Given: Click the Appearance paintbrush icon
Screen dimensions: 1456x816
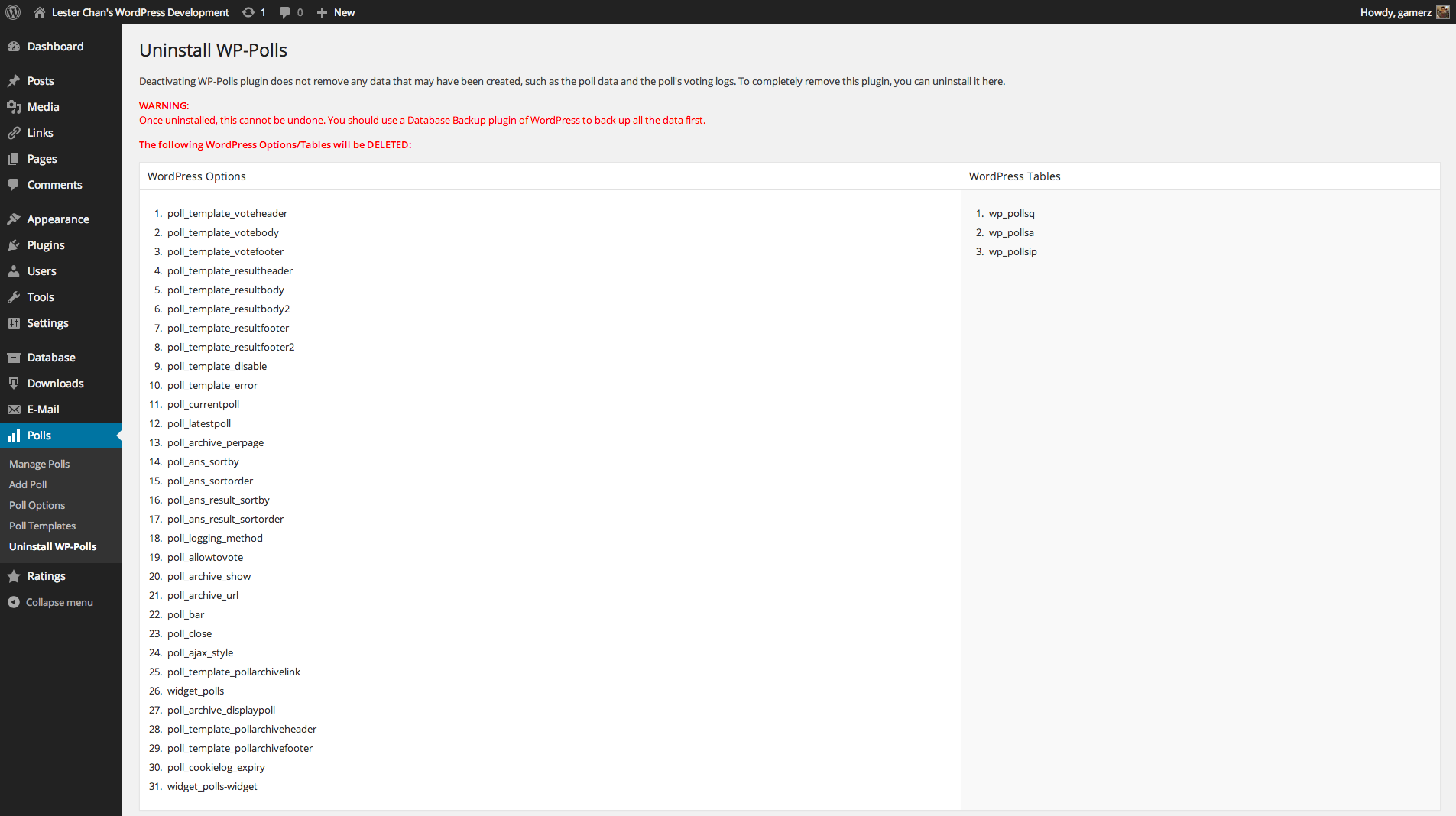Looking at the screenshot, I should [x=14, y=219].
